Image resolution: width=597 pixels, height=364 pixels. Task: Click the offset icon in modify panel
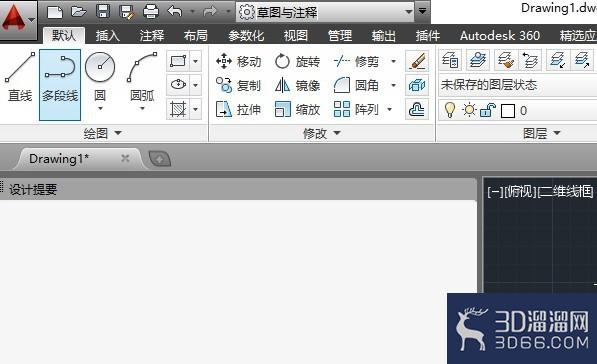(x=417, y=110)
